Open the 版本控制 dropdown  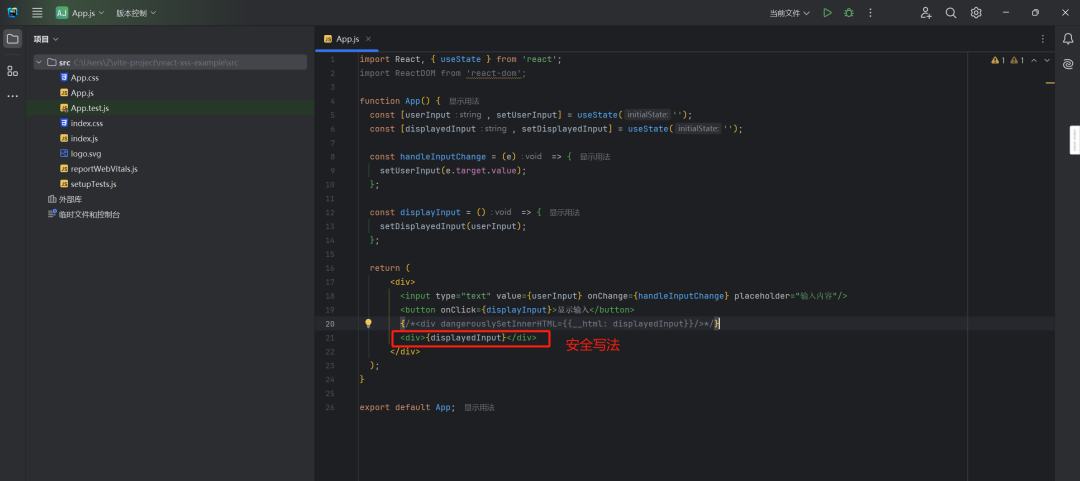tap(136, 12)
